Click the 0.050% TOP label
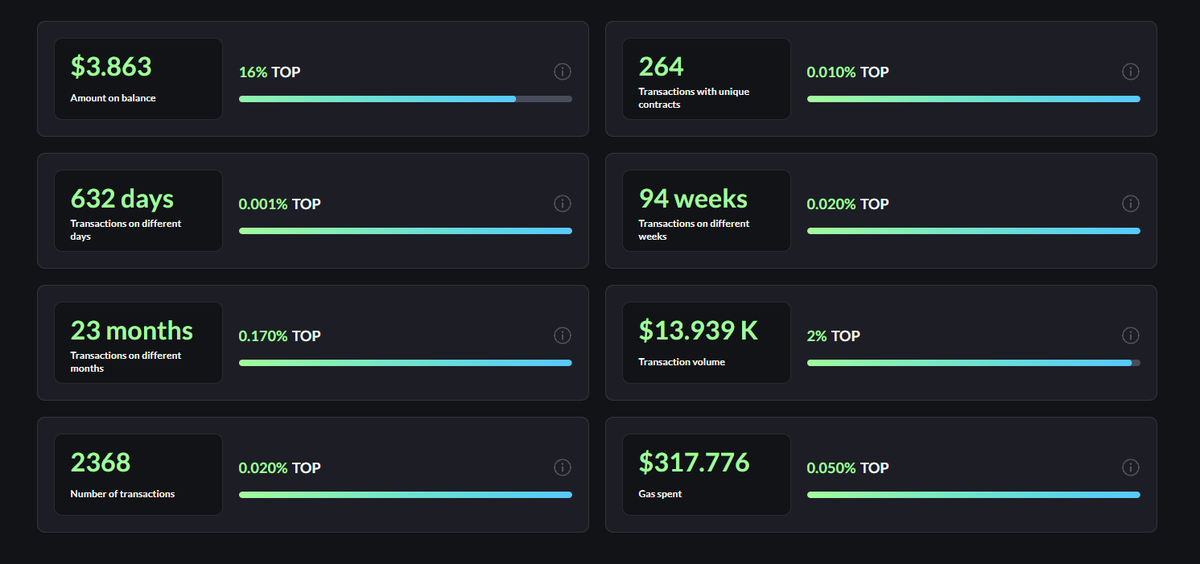 pyautogui.click(x=848, y=468)
